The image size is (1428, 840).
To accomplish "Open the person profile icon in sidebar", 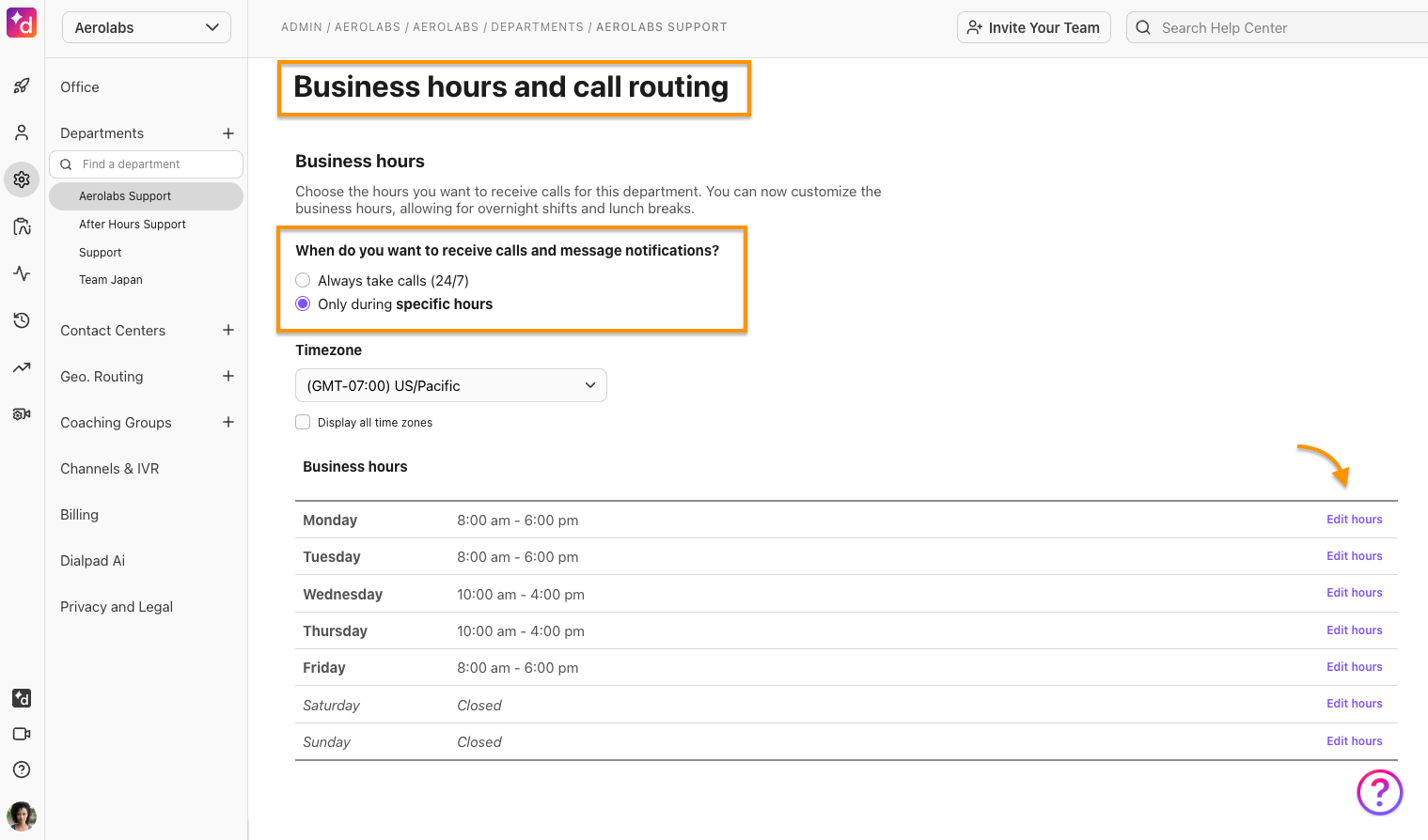I will coord(22,132).
